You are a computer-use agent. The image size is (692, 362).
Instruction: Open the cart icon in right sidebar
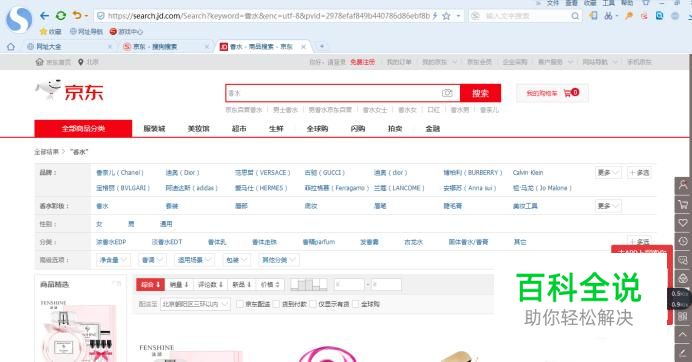(683, 204)
